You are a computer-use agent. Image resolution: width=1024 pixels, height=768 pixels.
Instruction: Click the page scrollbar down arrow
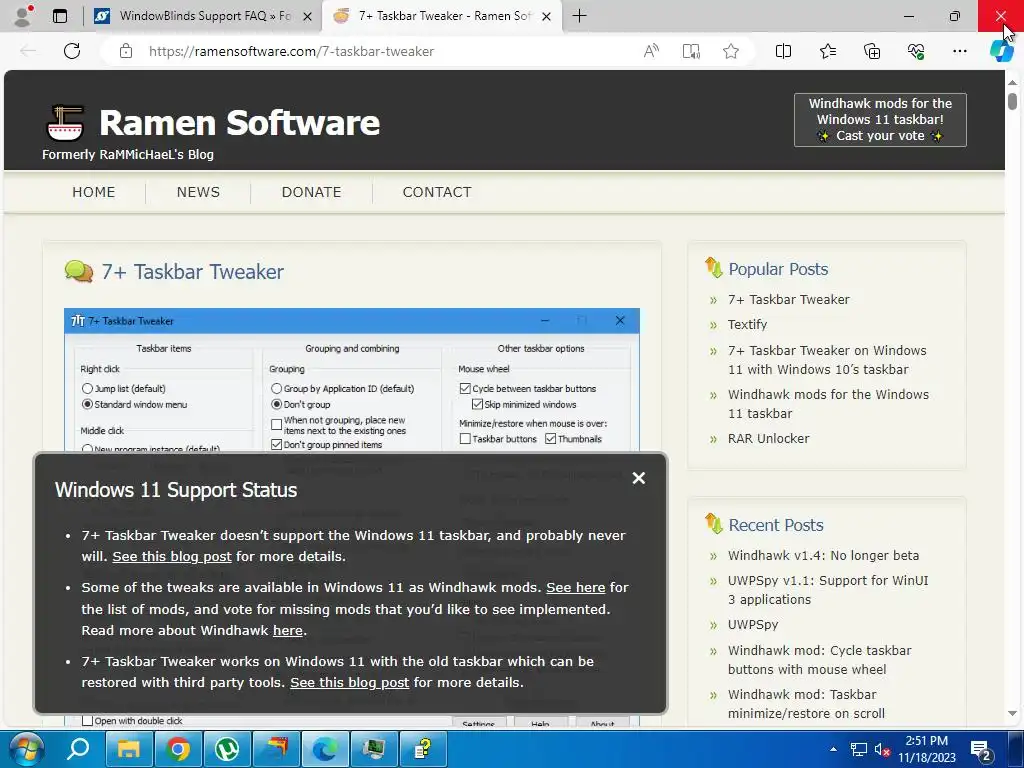pos(1012,714)
